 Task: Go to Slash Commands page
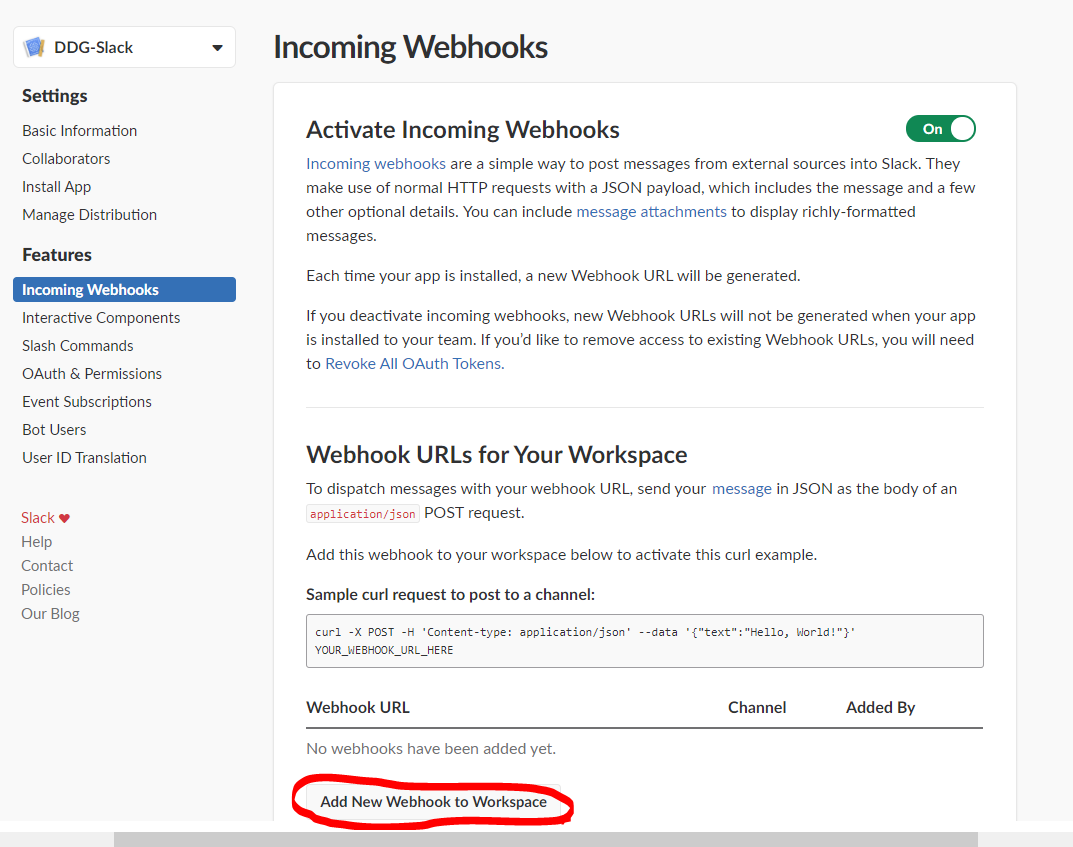77,346
